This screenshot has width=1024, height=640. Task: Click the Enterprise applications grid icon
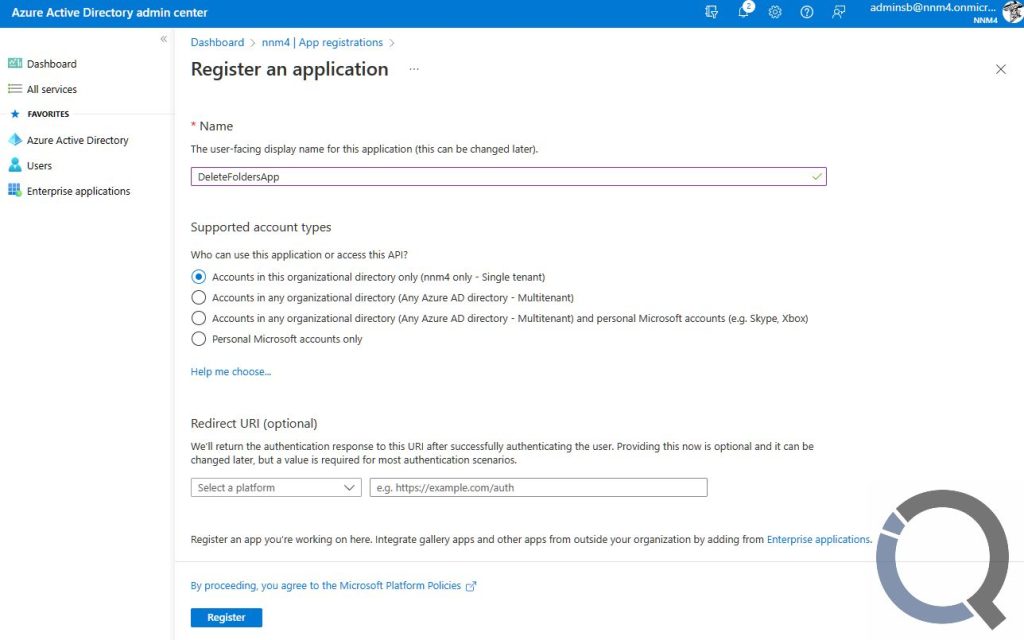pos(15,190)
